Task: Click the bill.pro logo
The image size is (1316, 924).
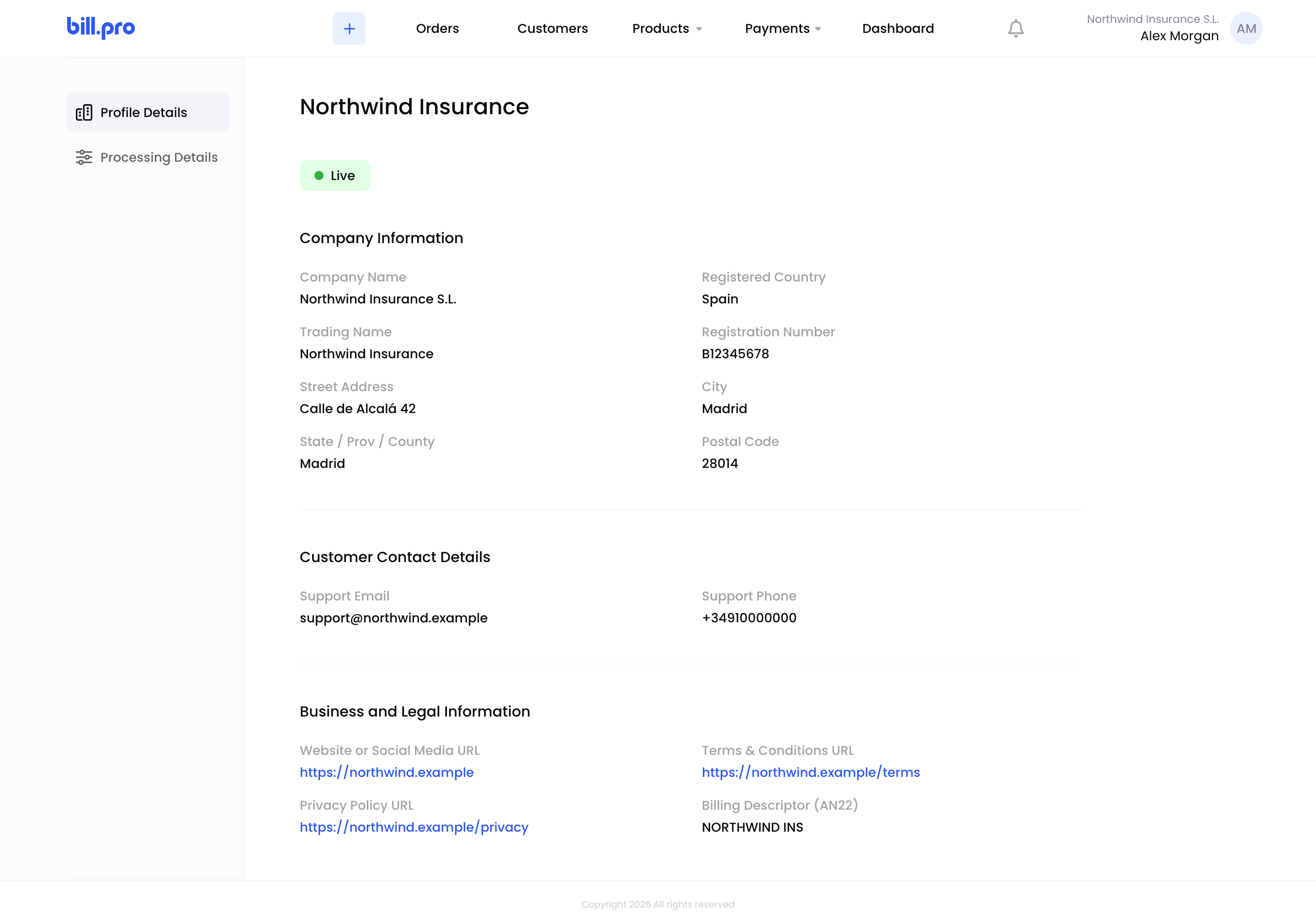Action: click(101, 27)
